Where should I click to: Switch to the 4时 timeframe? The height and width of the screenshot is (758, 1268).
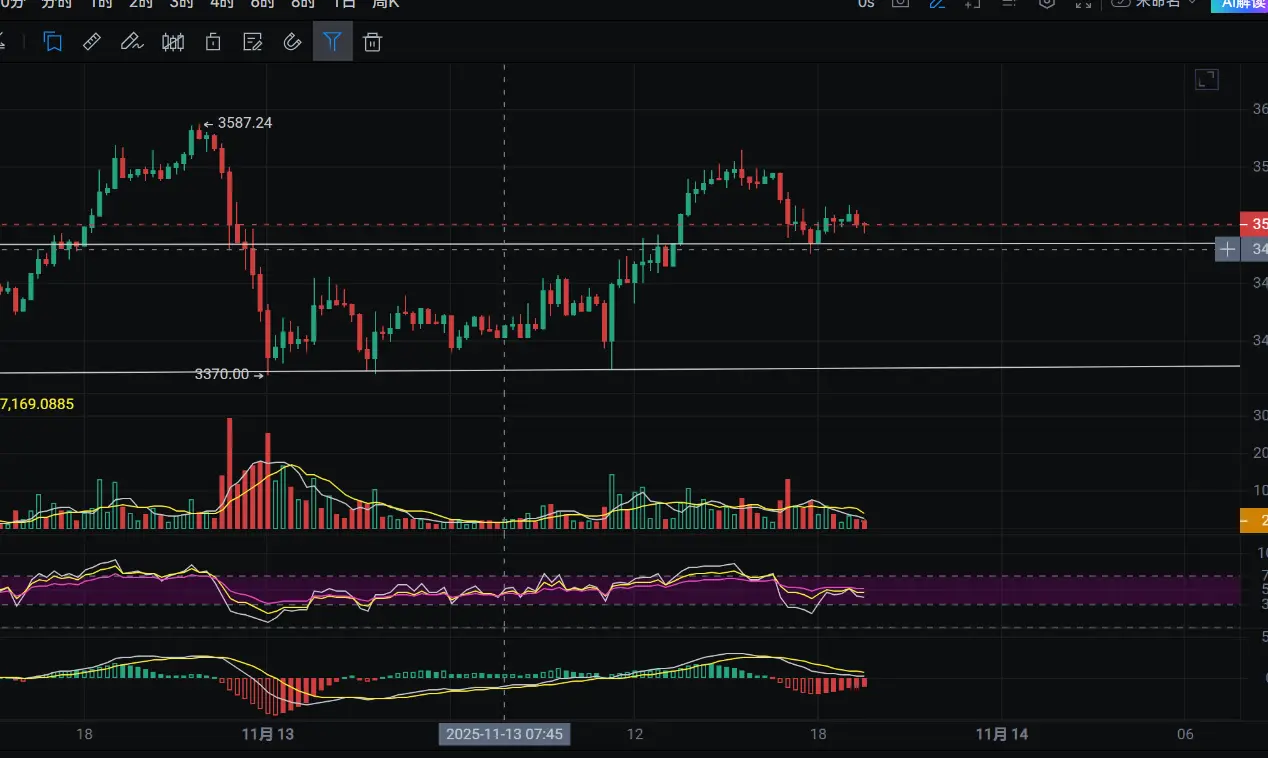(222, 4)
